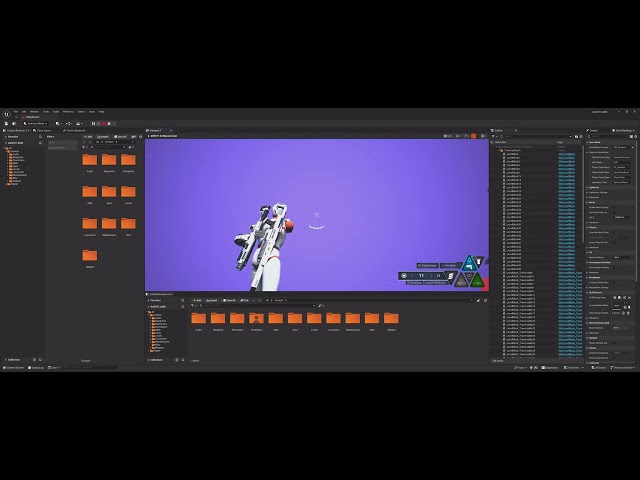Click Revision Control in the status bar
The image size is (640, 480).
(x=622, y=367)
